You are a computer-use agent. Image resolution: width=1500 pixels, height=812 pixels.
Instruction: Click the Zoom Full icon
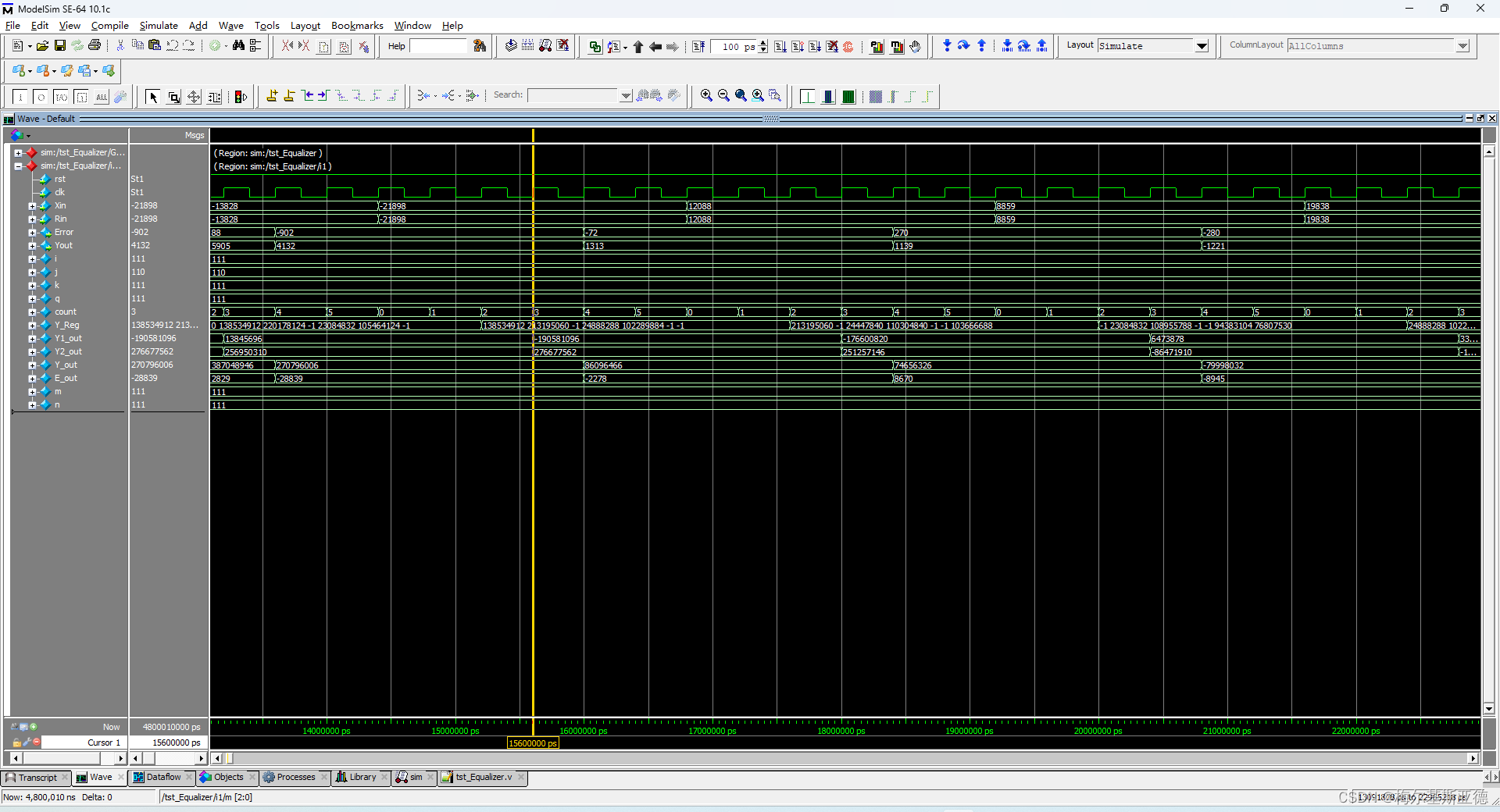(x=741, y=95)
